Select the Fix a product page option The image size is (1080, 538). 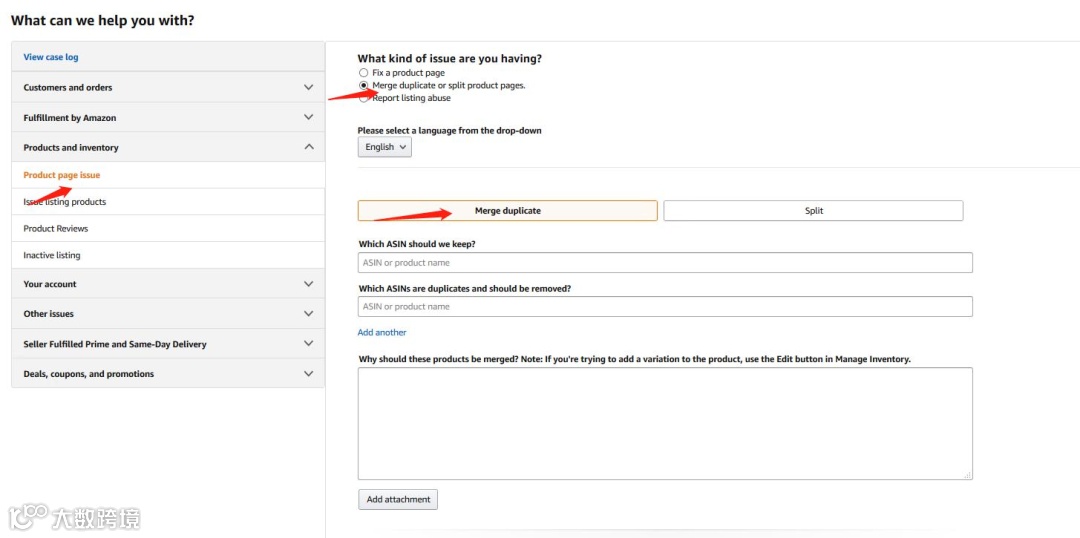pyautogui.click(x=364, y=73)
